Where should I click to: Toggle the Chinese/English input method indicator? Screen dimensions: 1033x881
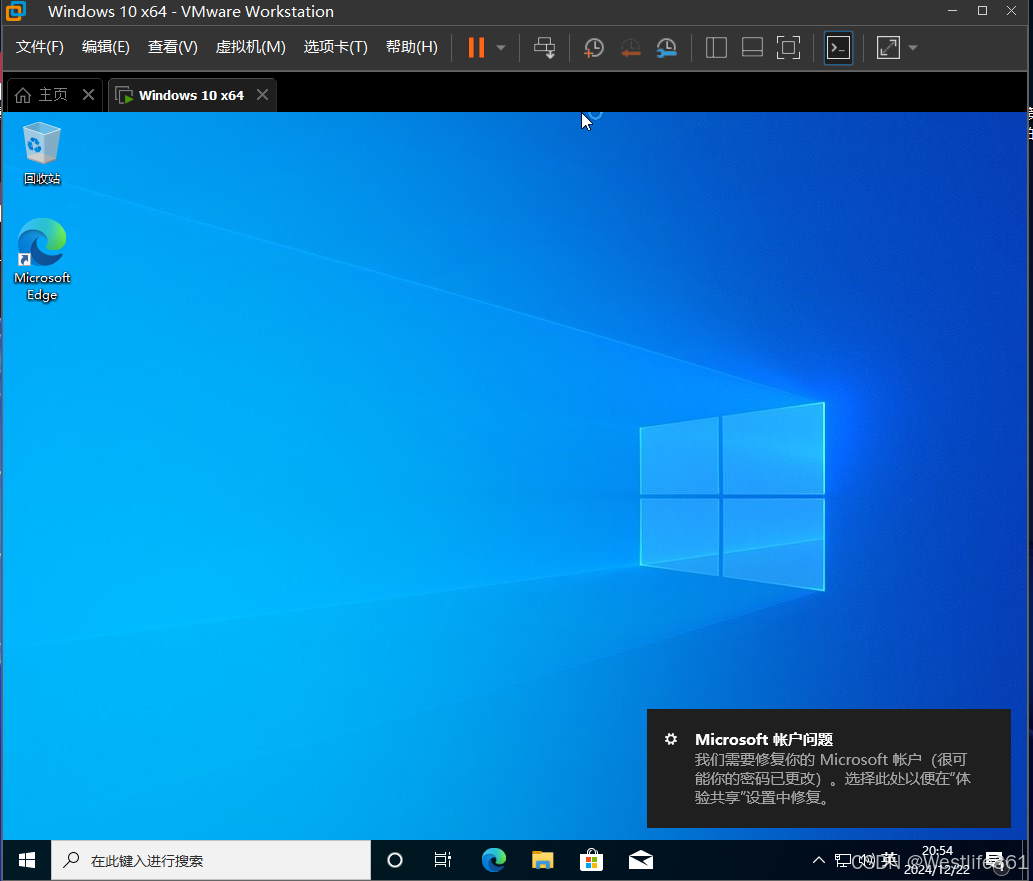click(888, 860)
